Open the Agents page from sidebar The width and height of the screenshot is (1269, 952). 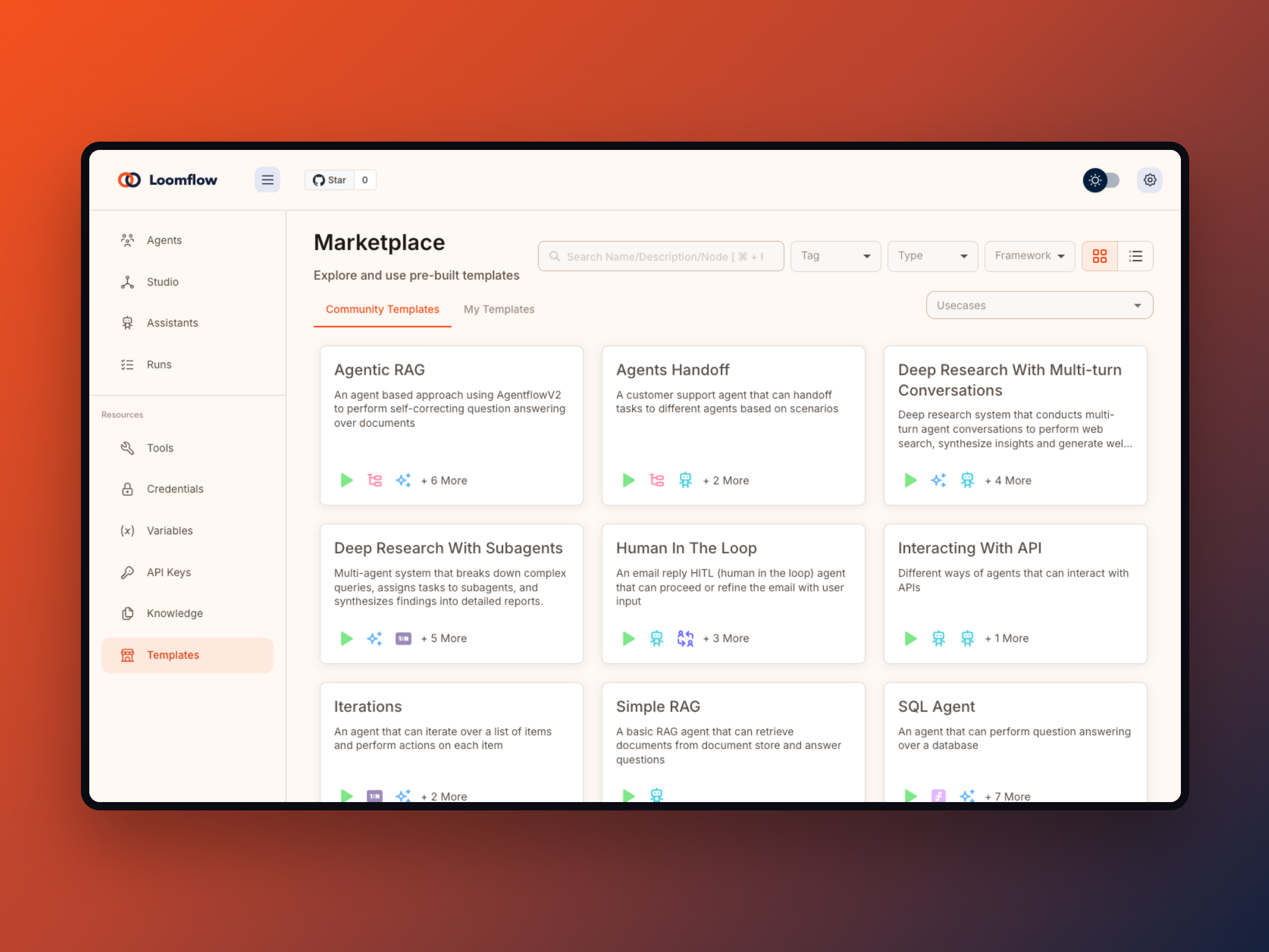pos(187,240)
